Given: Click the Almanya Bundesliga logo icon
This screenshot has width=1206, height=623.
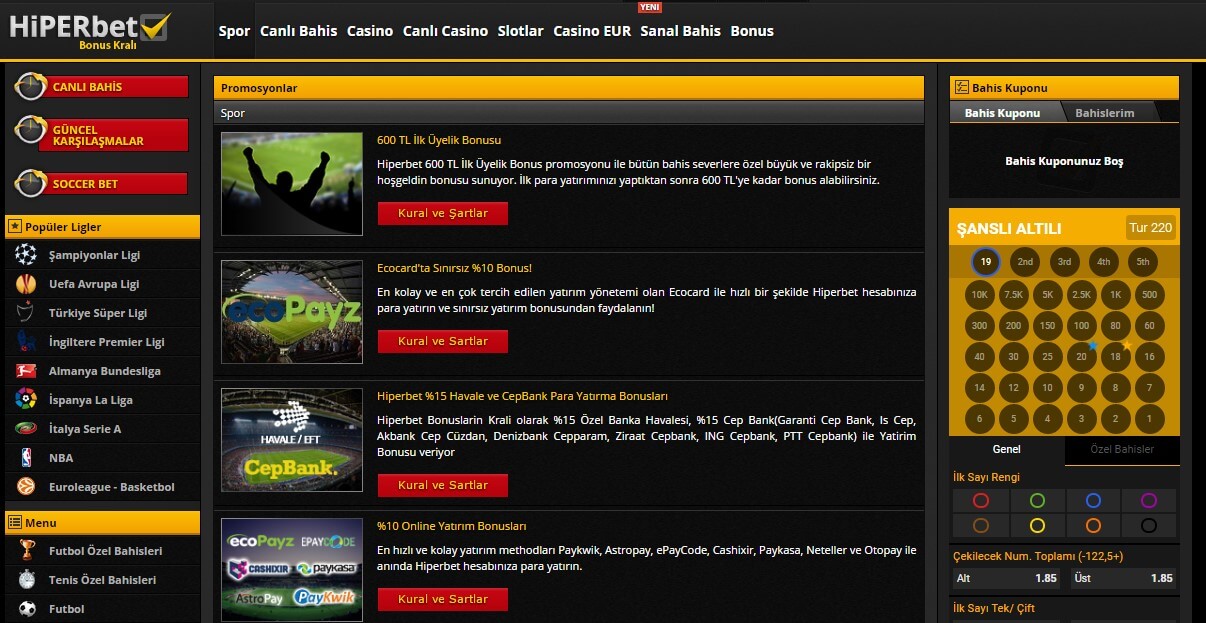Looking at the screenshot, I should [26, 371].
